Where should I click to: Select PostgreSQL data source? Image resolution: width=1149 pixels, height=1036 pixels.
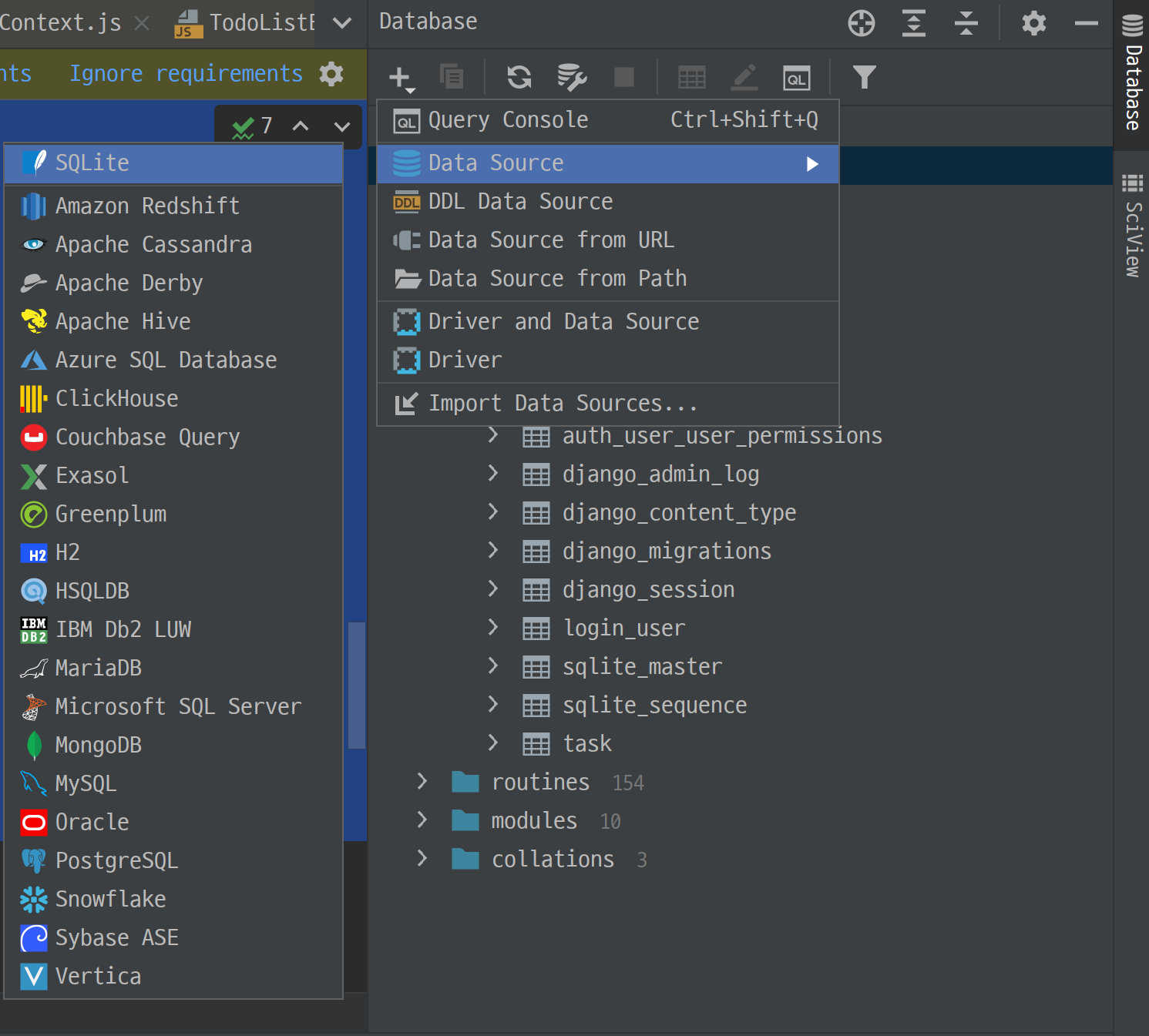point(173,861)
